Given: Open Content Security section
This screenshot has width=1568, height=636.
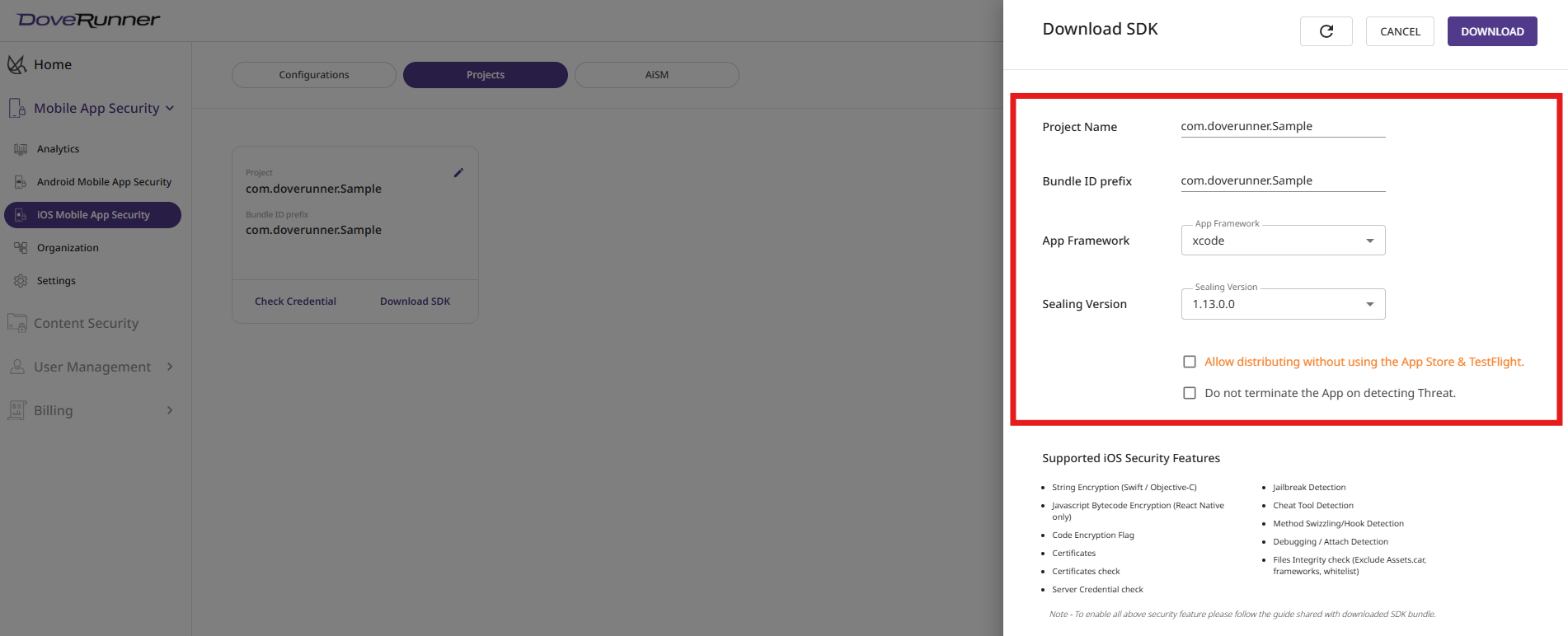Looking at the screenshot, I should click(86, 323).
